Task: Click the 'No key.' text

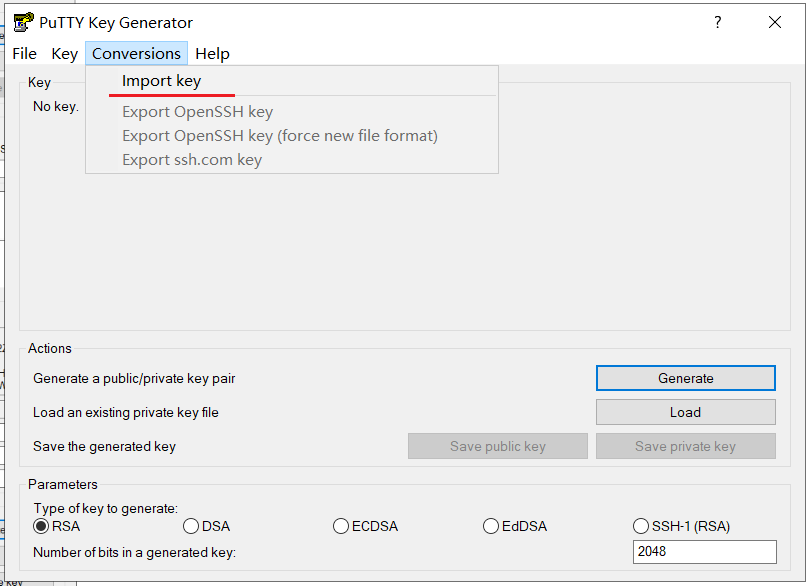Action: pyautogui.click(x=56, y=106)
